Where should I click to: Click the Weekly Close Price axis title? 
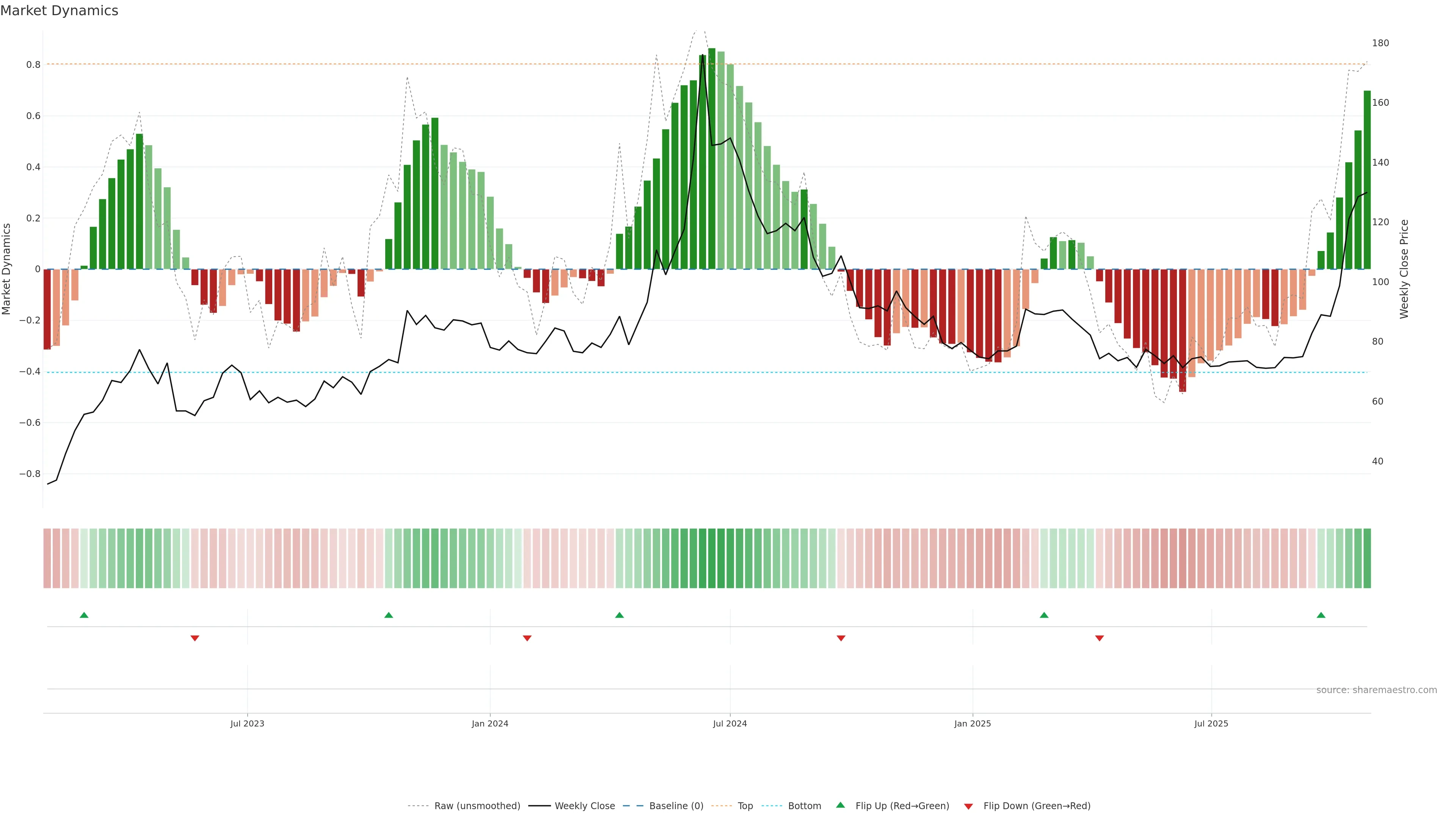tap(1404, 269)
